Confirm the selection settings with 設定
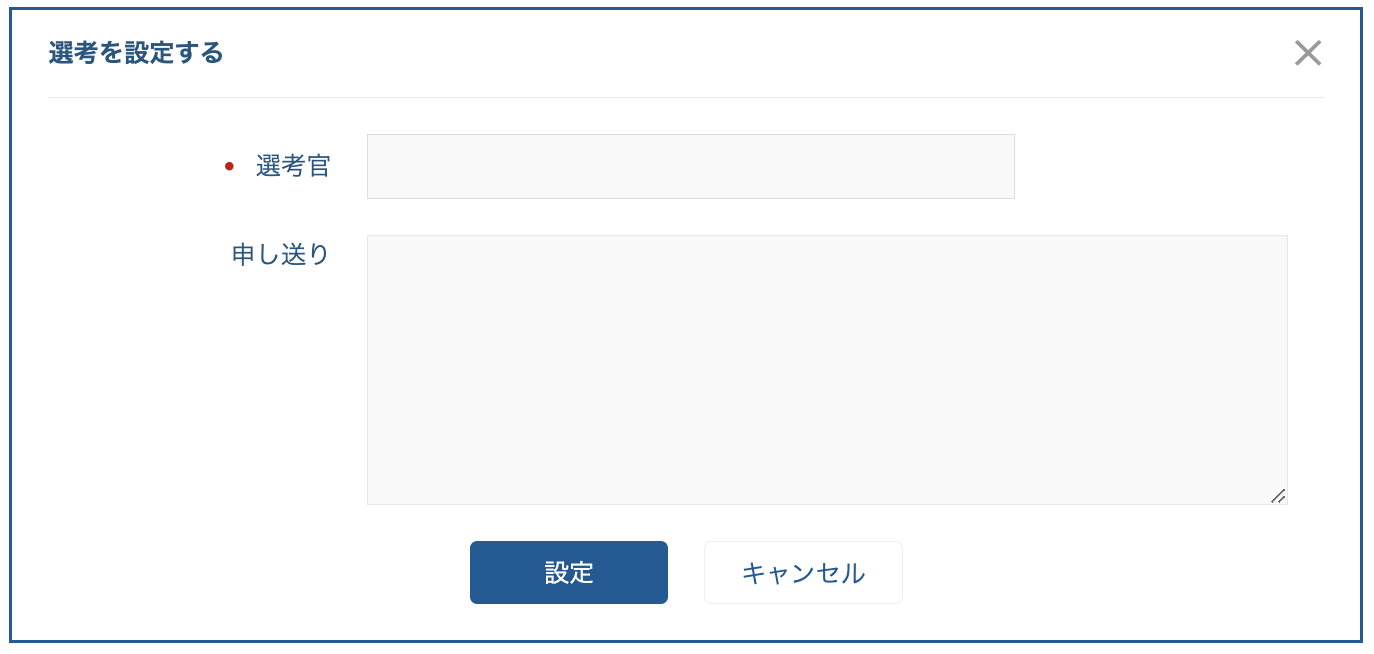 pyautogui.click(x=568, y=573)
